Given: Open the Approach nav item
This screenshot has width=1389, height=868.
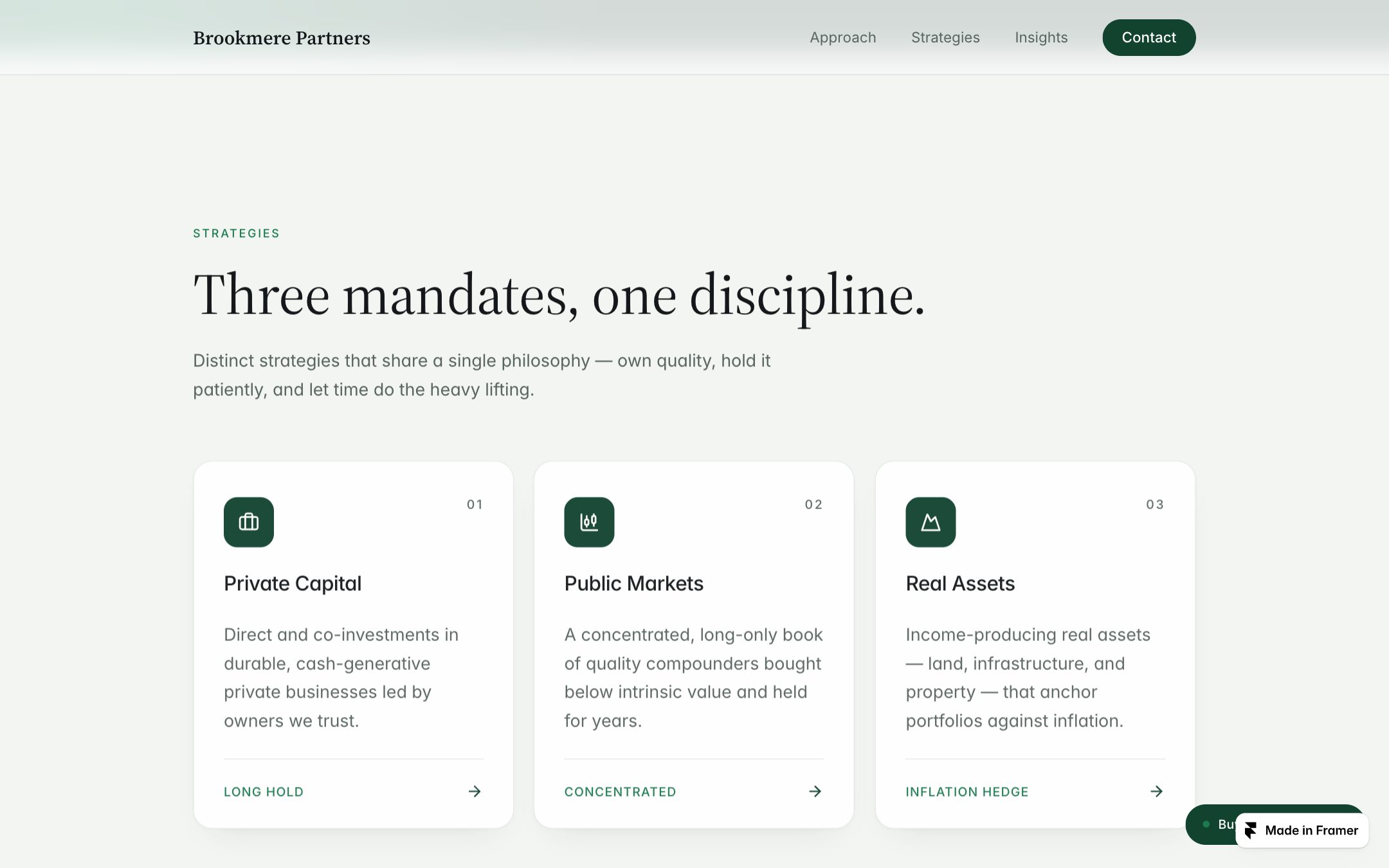Looking at the screenshot, I should [842, 37].
